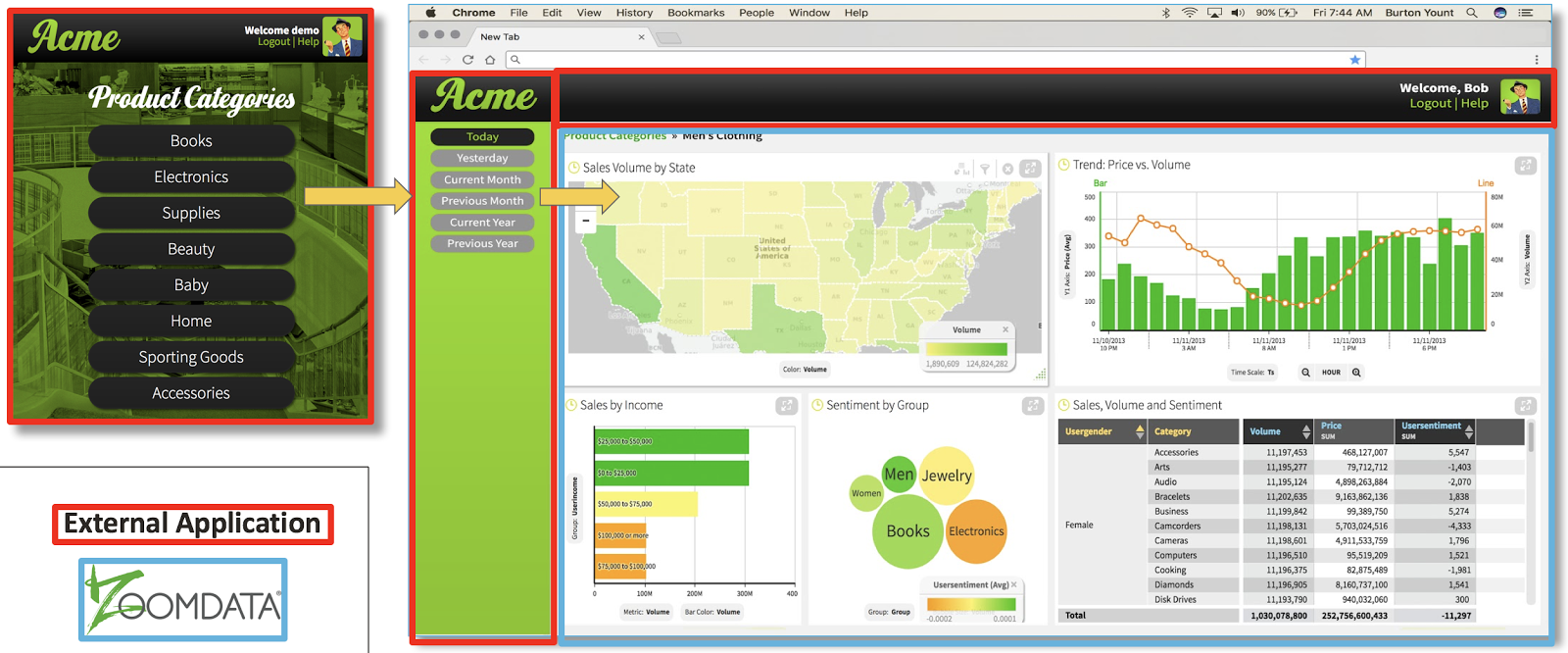Open the History menu
Viewport: 1568px width, 653px height.
[634, 13]
